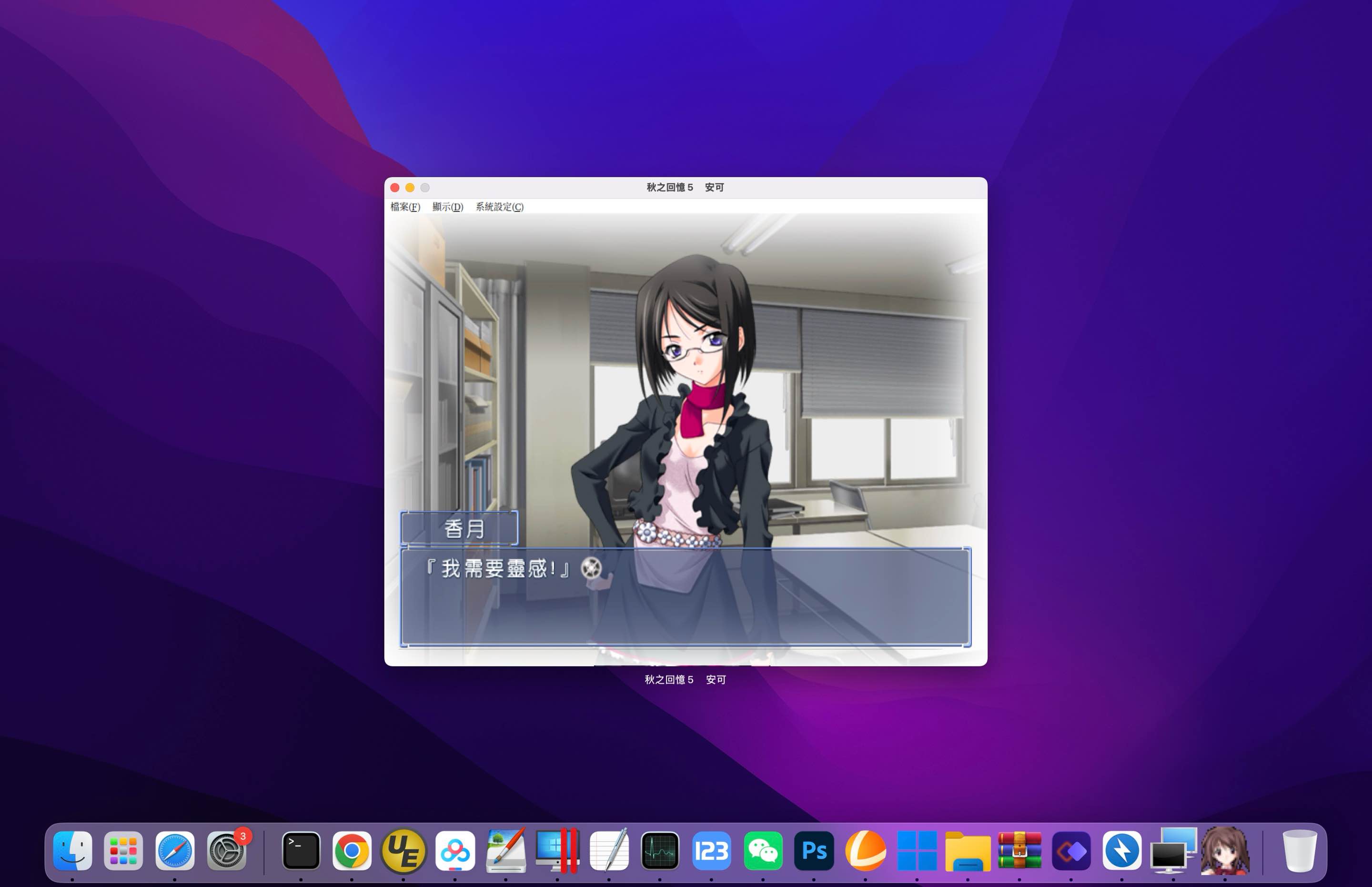Open the Trash in the dock
Viewport: 1372px width, 887px height.
(1300, 850)
